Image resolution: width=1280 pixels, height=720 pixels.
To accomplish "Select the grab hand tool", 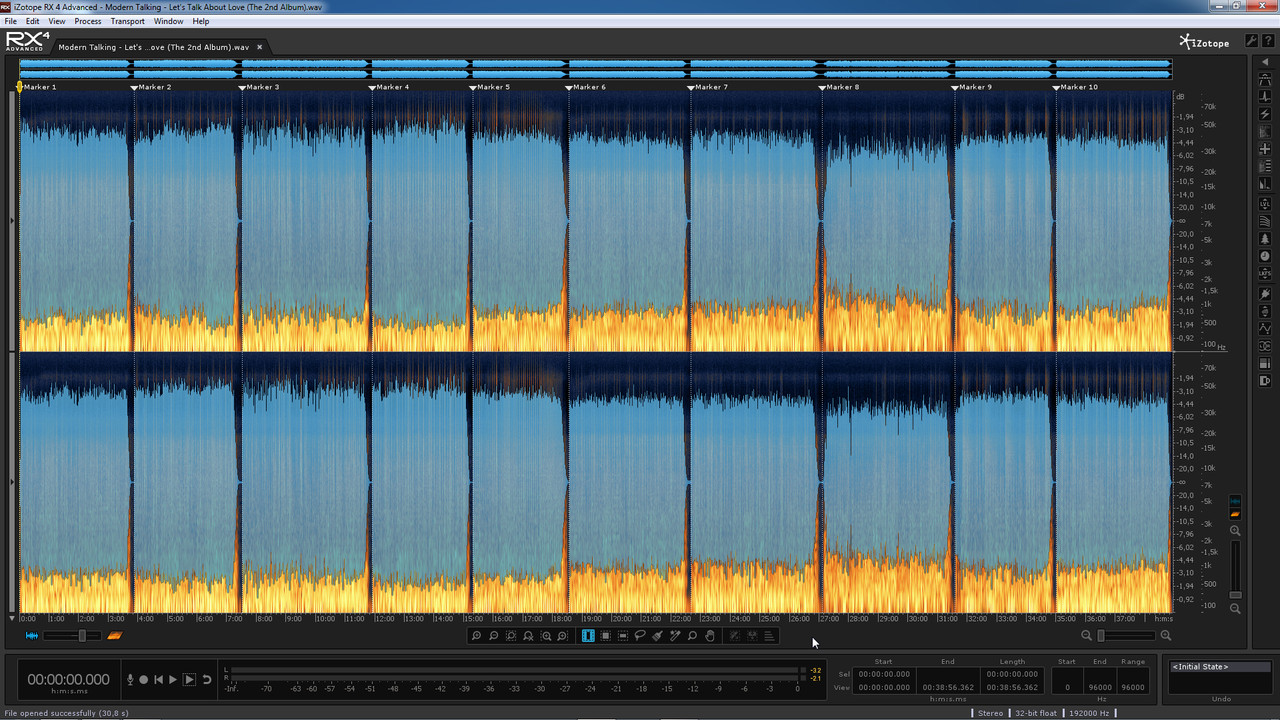I will [x=710, y=636].
